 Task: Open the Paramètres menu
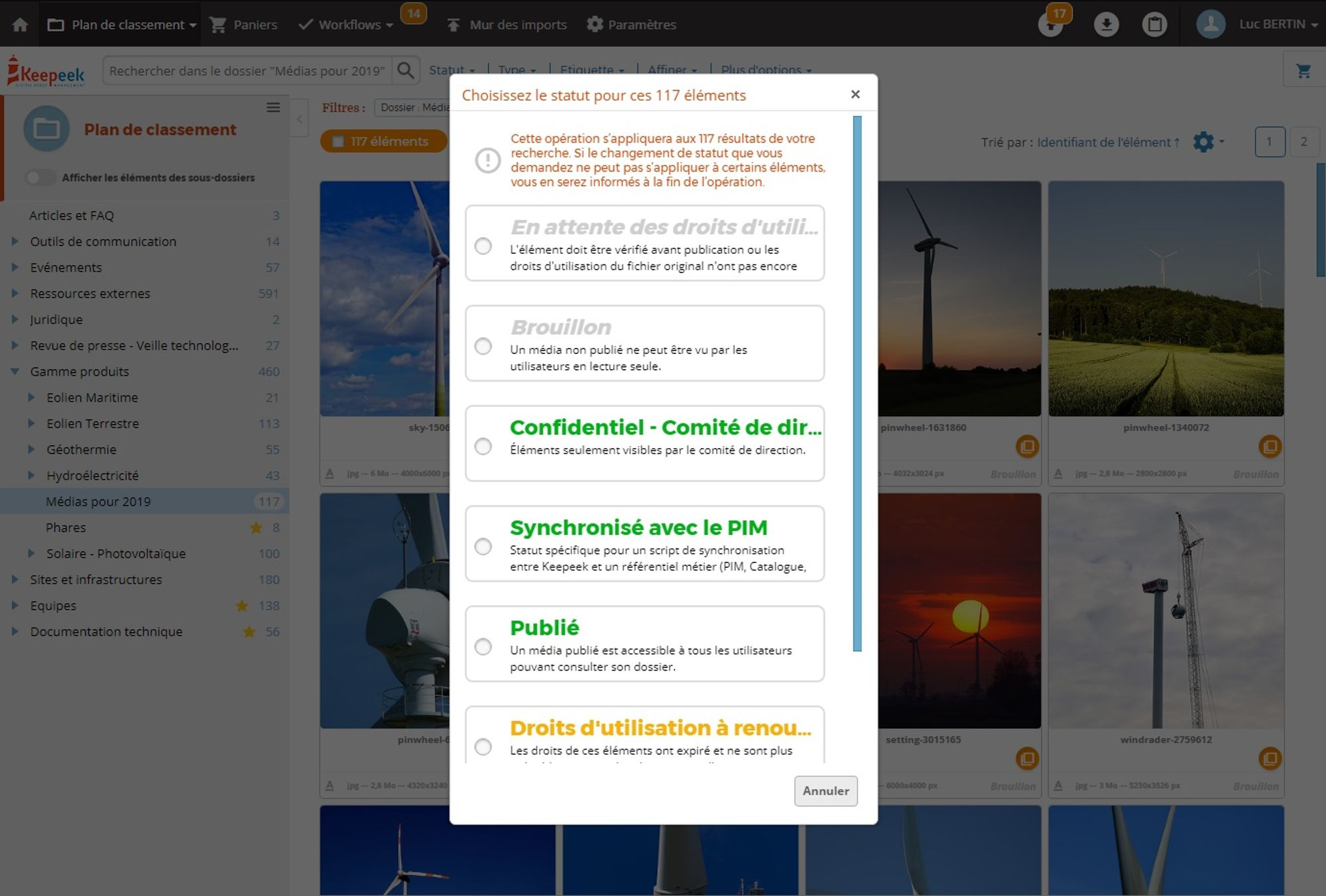631,25
